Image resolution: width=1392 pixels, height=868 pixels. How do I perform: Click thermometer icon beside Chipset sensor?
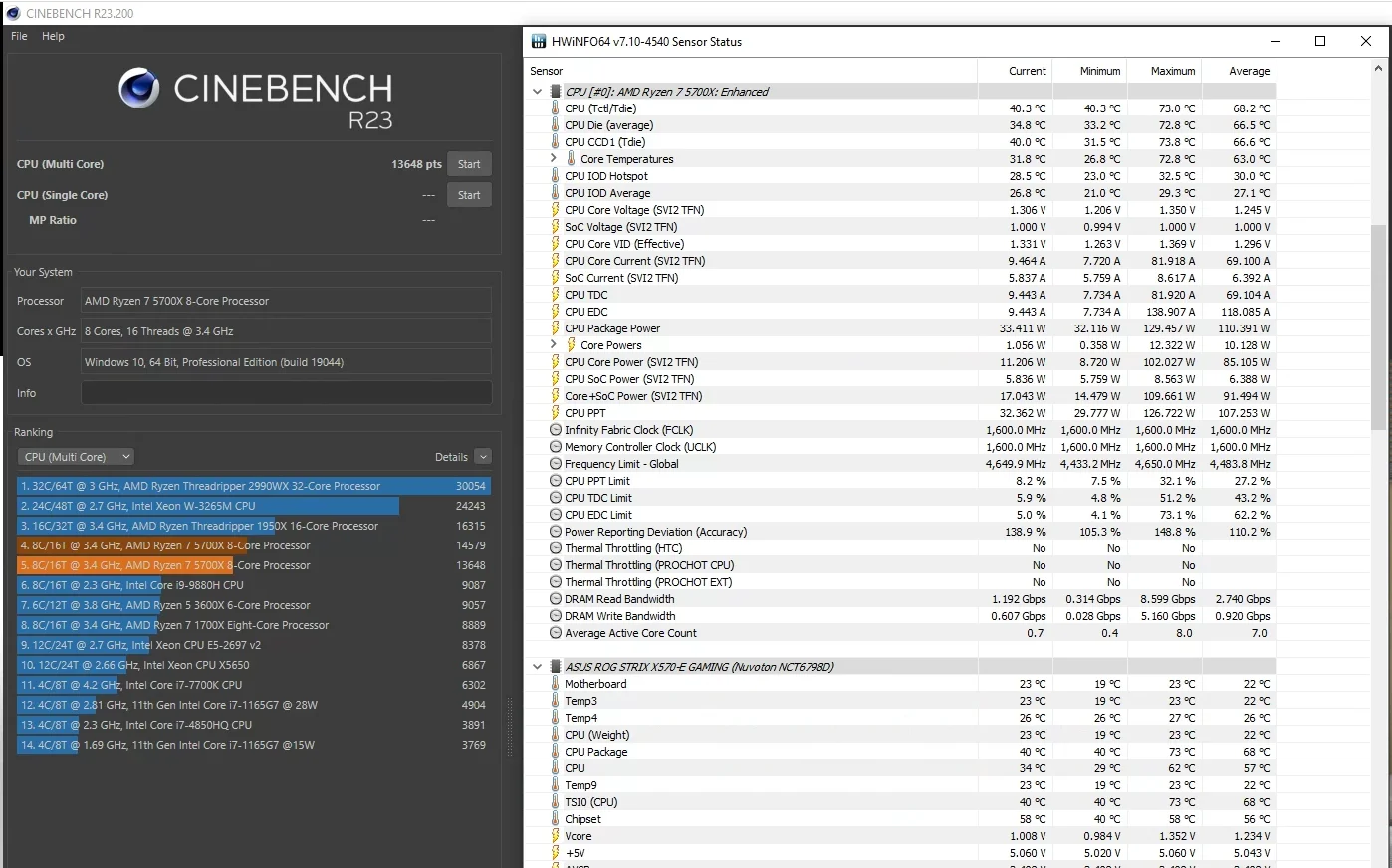(x=556, y=819)
